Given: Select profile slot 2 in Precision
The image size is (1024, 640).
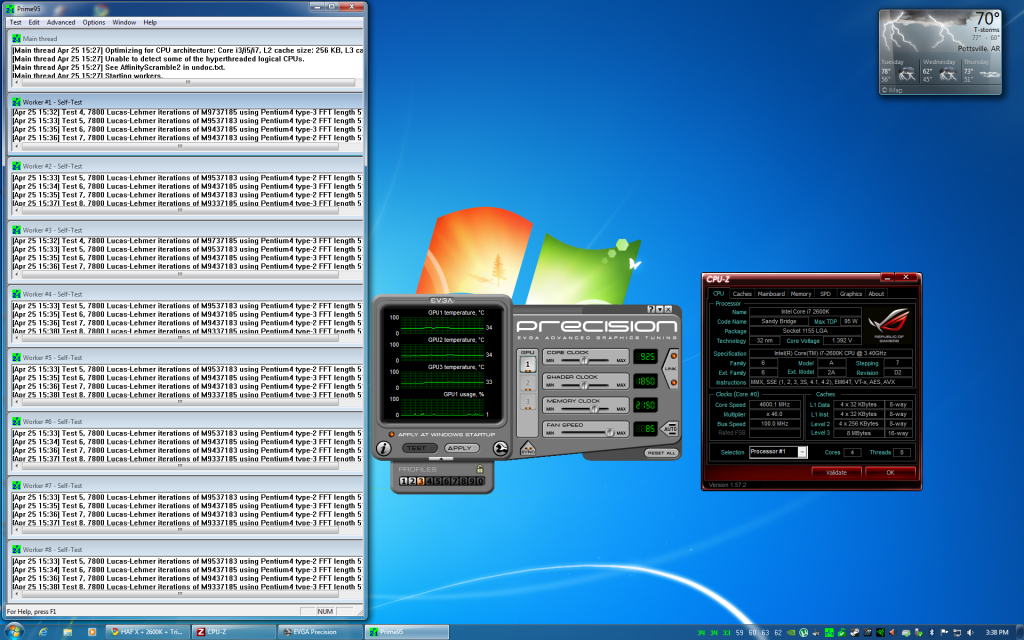Looking at the screenshot, I should [x=412, y=481].
